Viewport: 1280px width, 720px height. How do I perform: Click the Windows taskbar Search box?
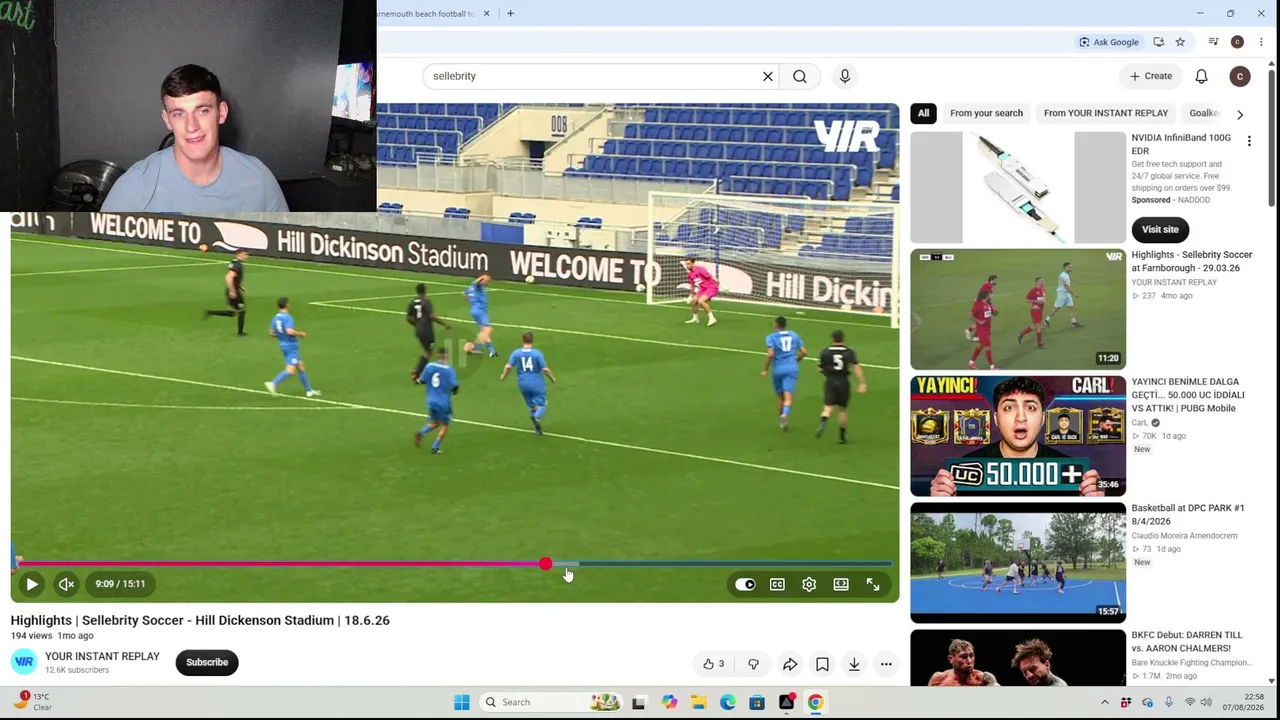(550, 702)
